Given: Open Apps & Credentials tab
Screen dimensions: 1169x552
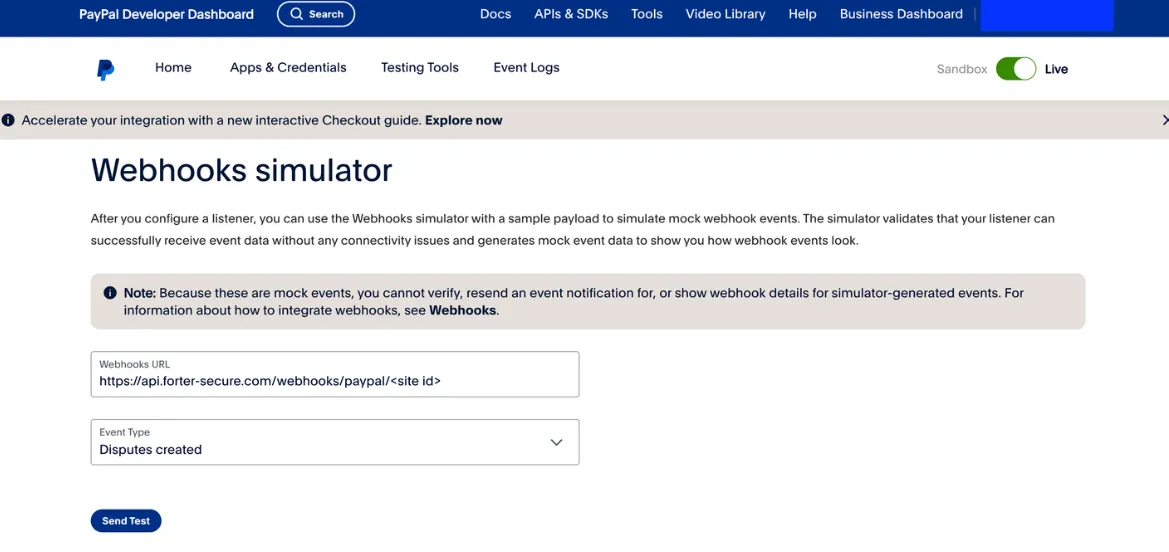Looking at the screenshot, I should (288, 68).
